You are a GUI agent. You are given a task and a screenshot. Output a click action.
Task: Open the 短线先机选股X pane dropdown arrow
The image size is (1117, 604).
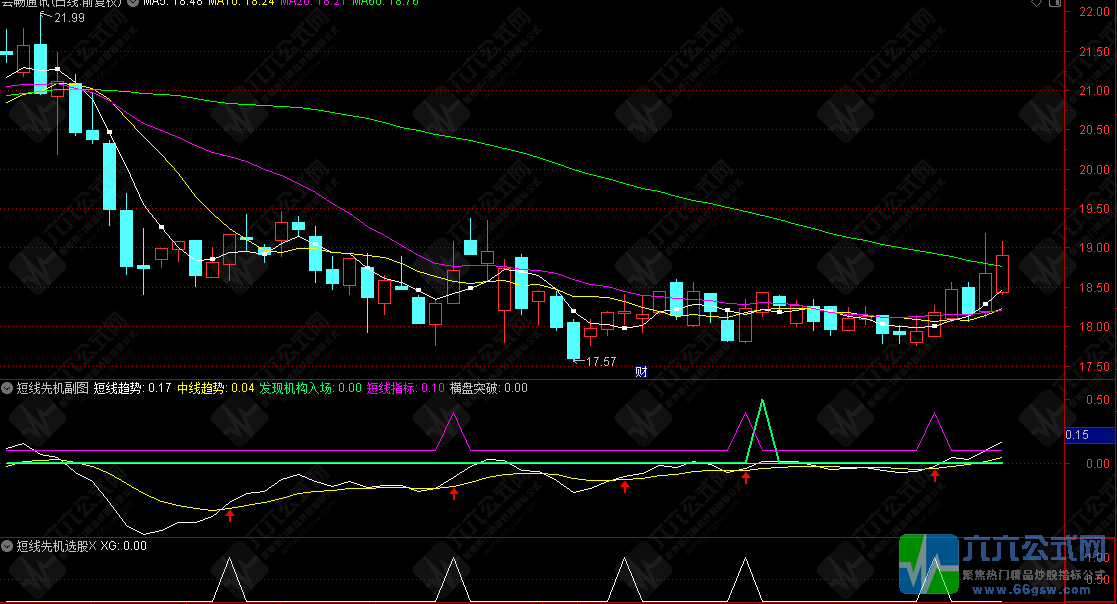point(7,546)
